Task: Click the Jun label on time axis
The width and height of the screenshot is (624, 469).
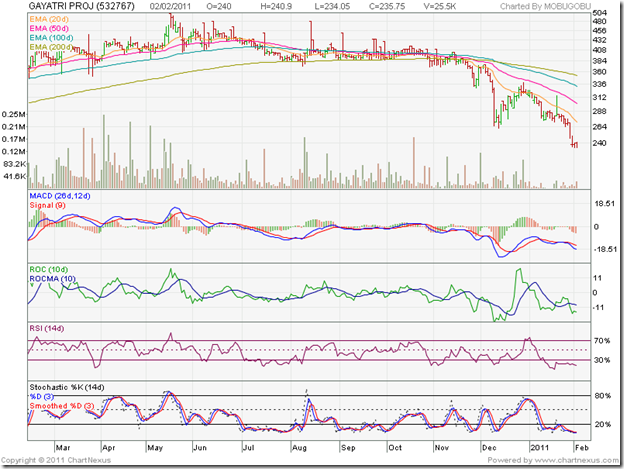Action: pos(200,448)
